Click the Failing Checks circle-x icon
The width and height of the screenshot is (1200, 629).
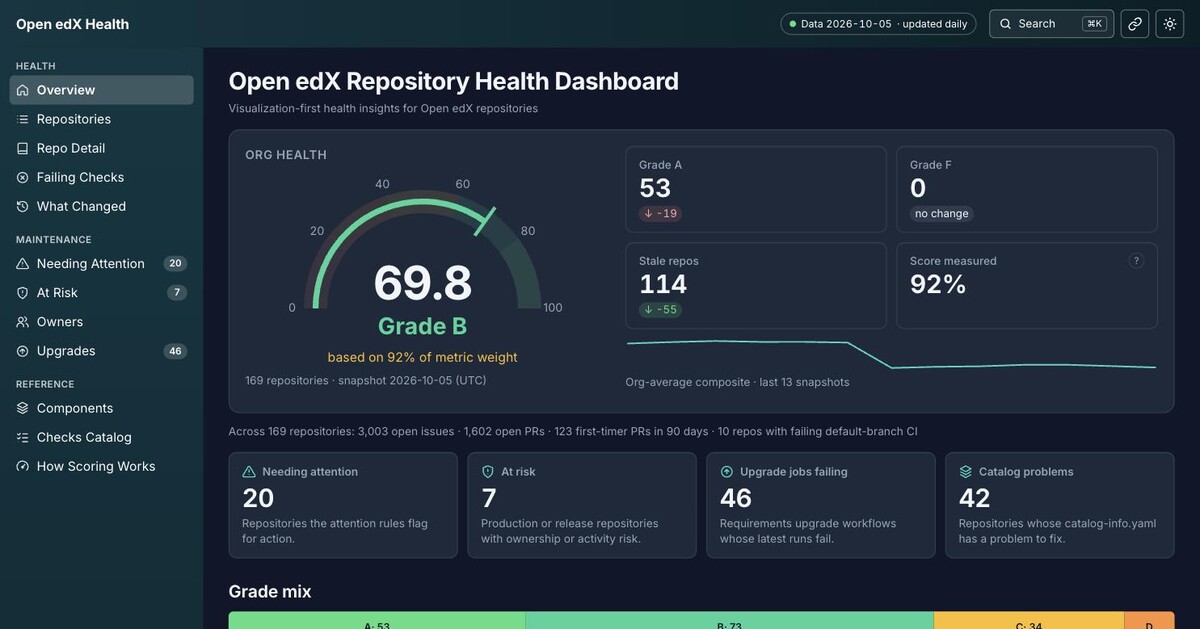pyautogui.click(x=23, y=177)
